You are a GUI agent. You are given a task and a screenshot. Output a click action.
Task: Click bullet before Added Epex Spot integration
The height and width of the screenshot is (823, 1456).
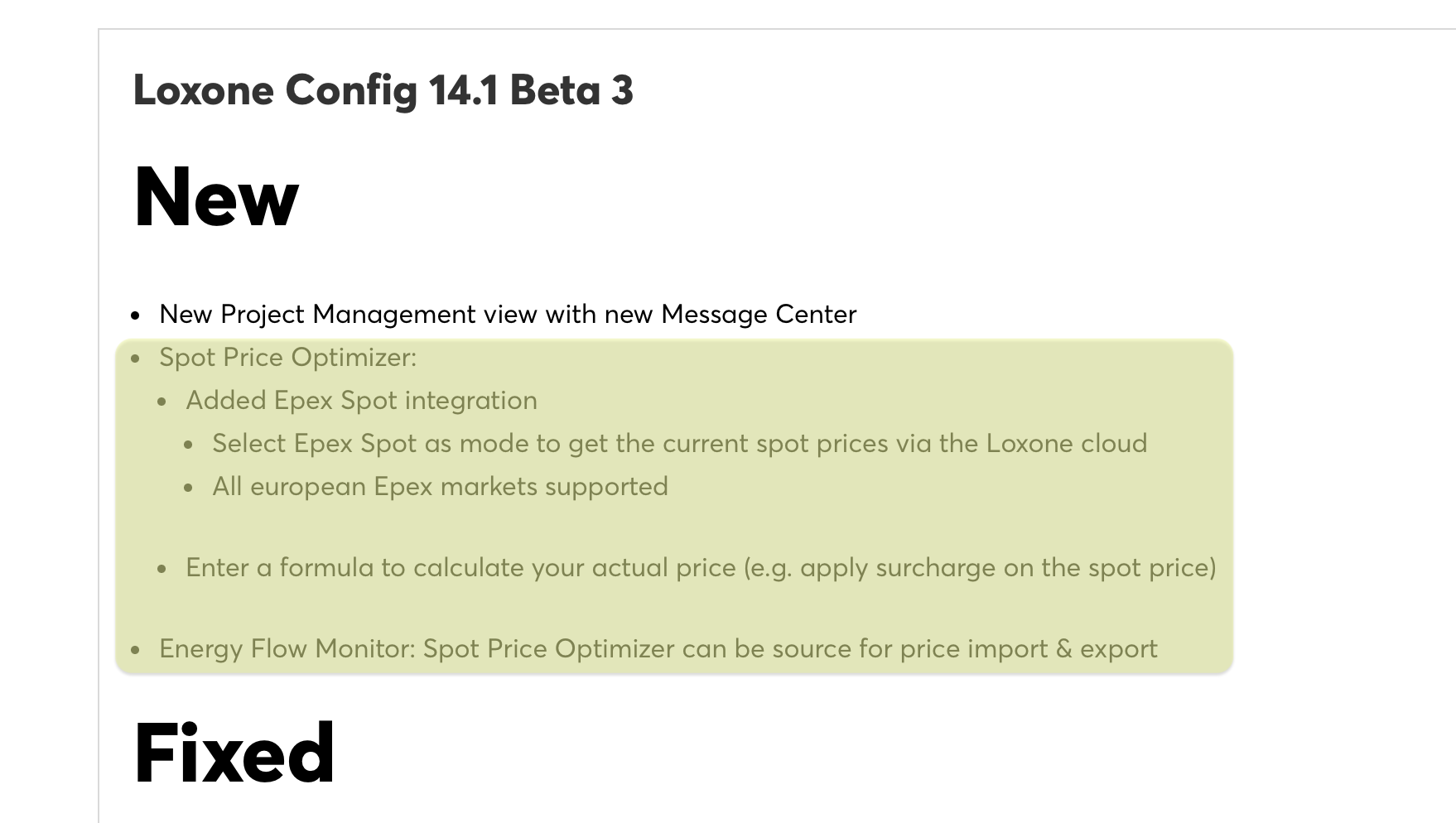(x=162, y=402)
